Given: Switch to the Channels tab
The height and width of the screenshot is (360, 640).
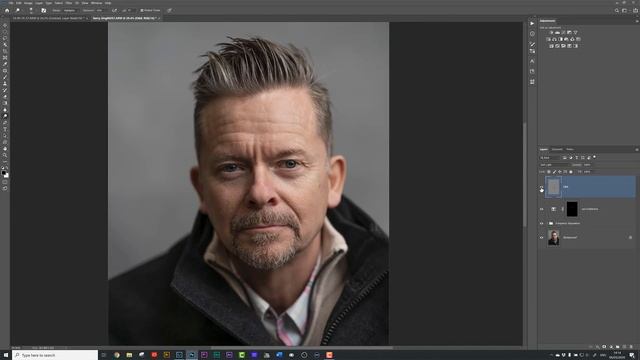Looking at the screenshot, I should tap(557, 149).
